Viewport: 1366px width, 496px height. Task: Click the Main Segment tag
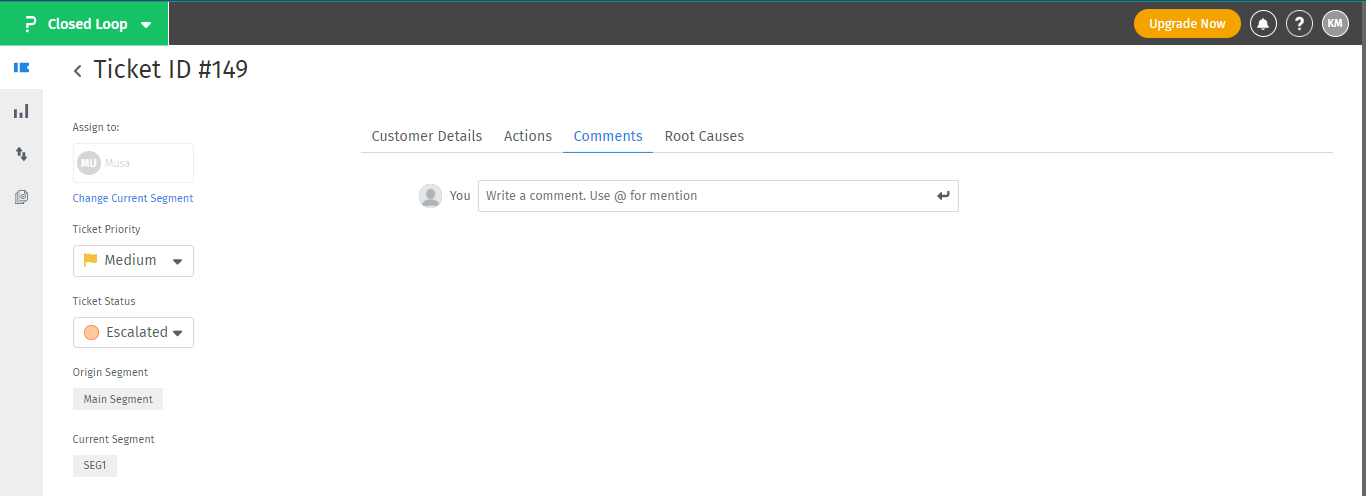(x=118, y=399)
